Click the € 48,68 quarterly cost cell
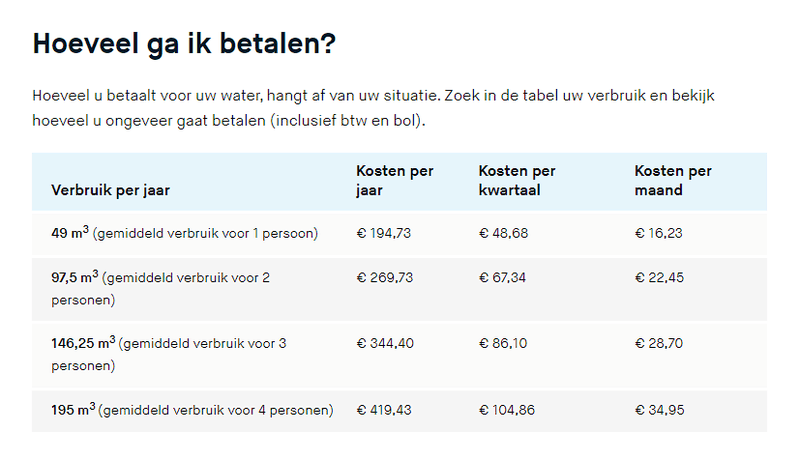Image resolution: width=800 pixels, height=460 pixels. pos(504,233)
